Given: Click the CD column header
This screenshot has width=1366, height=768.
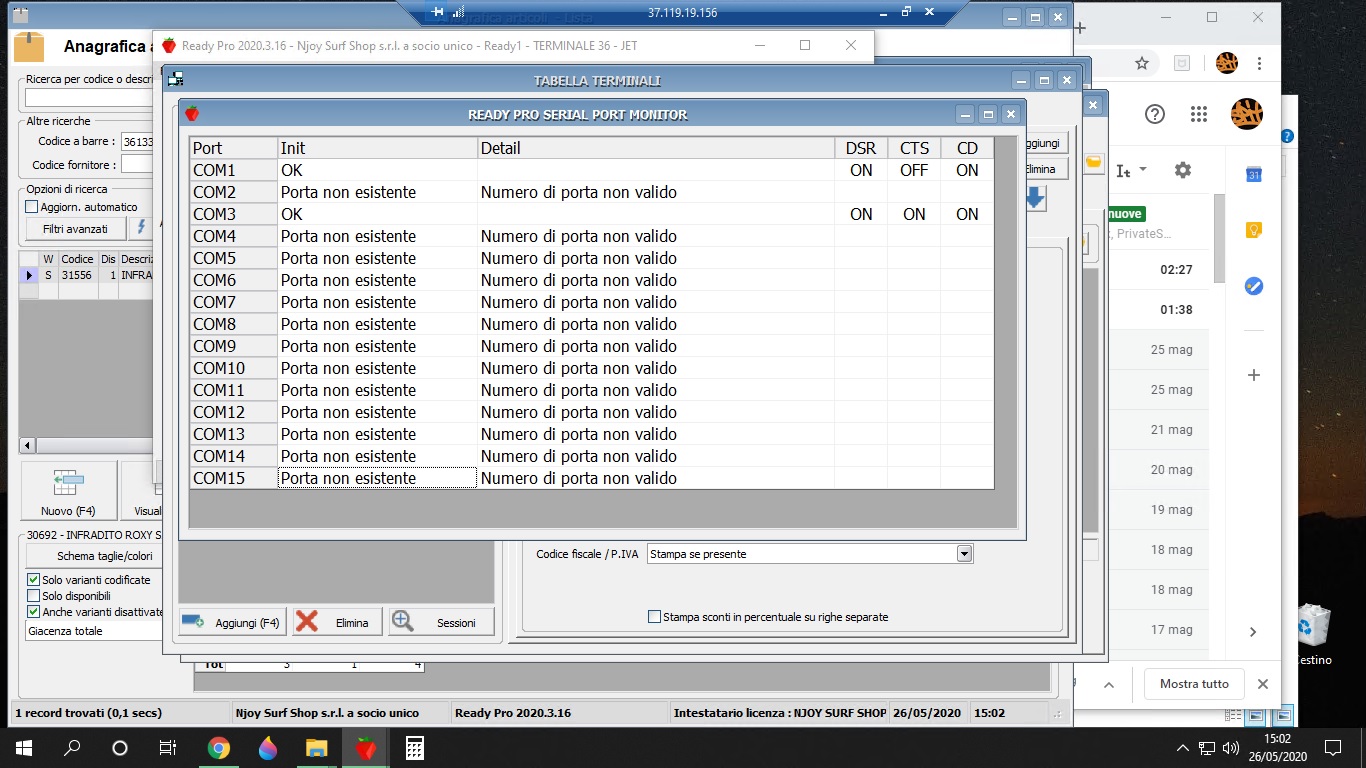Looking at the screenshot, I should (x=967, y=148).
